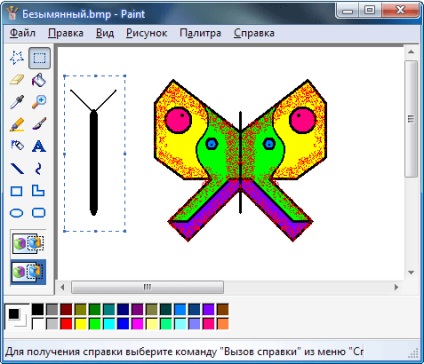Click the horizontal scrollbar right arrow
Screen dimensions: 424x364
point(396,287)
